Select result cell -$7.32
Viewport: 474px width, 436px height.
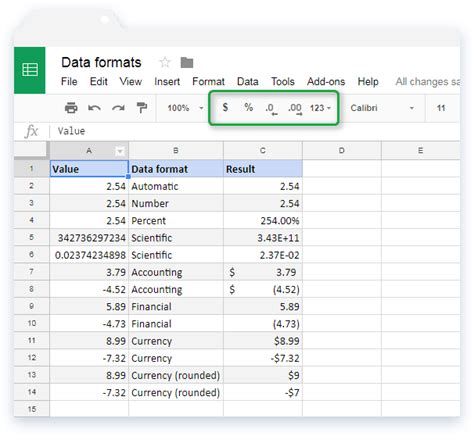tap(263, 358)
